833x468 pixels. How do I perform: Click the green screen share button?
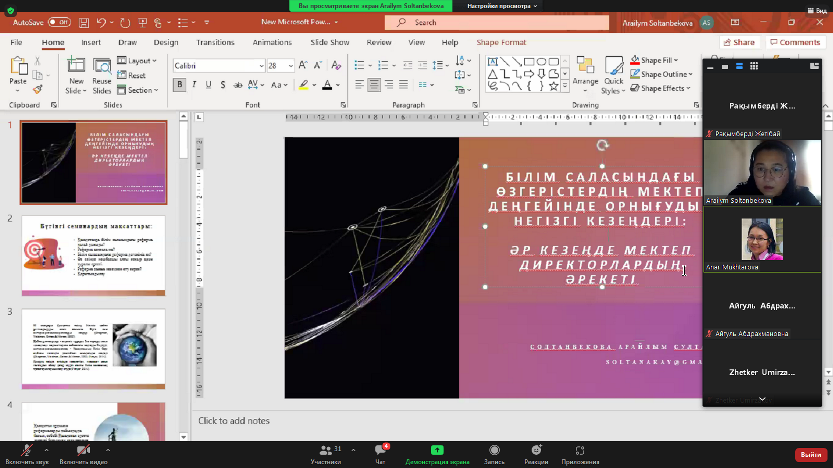click(437, 452)
